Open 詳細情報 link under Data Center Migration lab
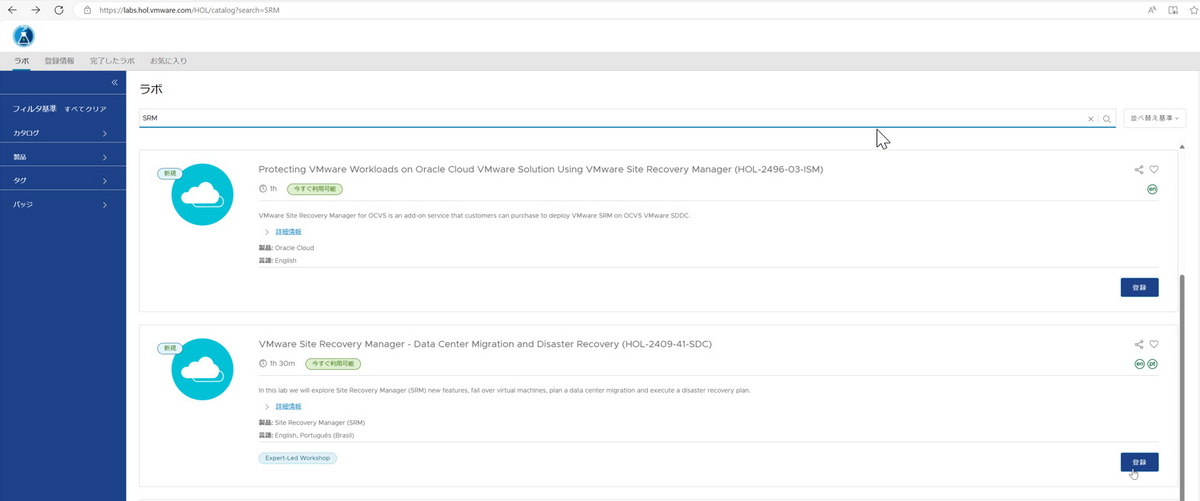The height and width of the screenshot is (501, 1200). pyautogui.click(x=288, y=407)
